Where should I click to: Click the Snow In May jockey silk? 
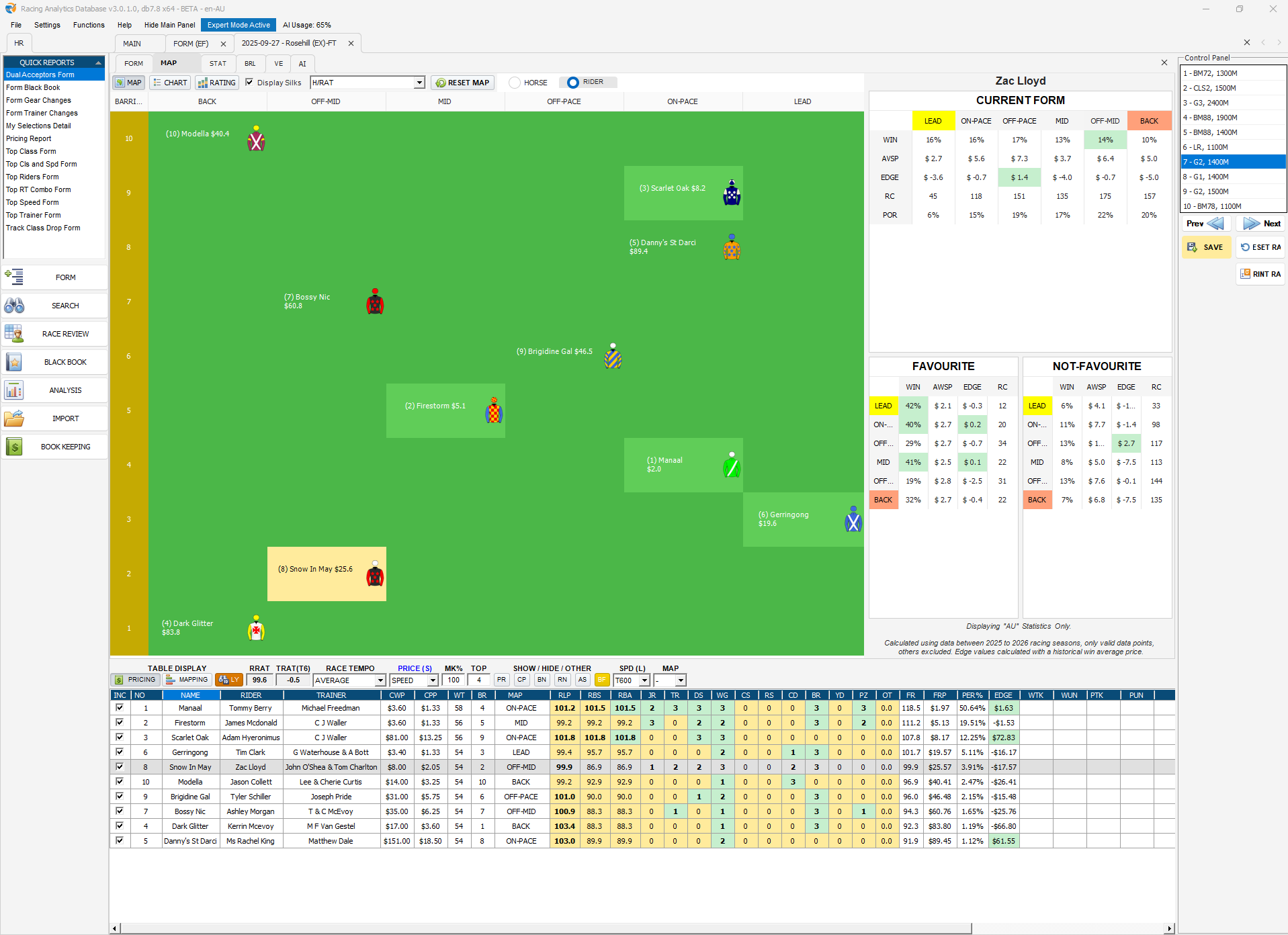[375, 576]
